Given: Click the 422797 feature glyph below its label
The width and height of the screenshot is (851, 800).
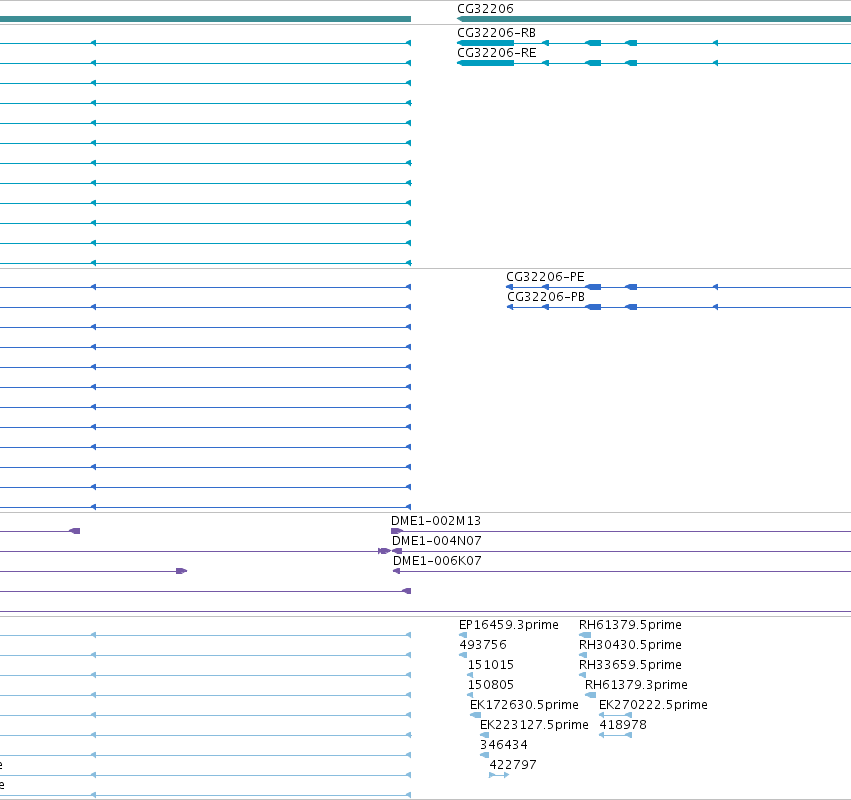Looking at the screenshot, I should coord(499,775).
